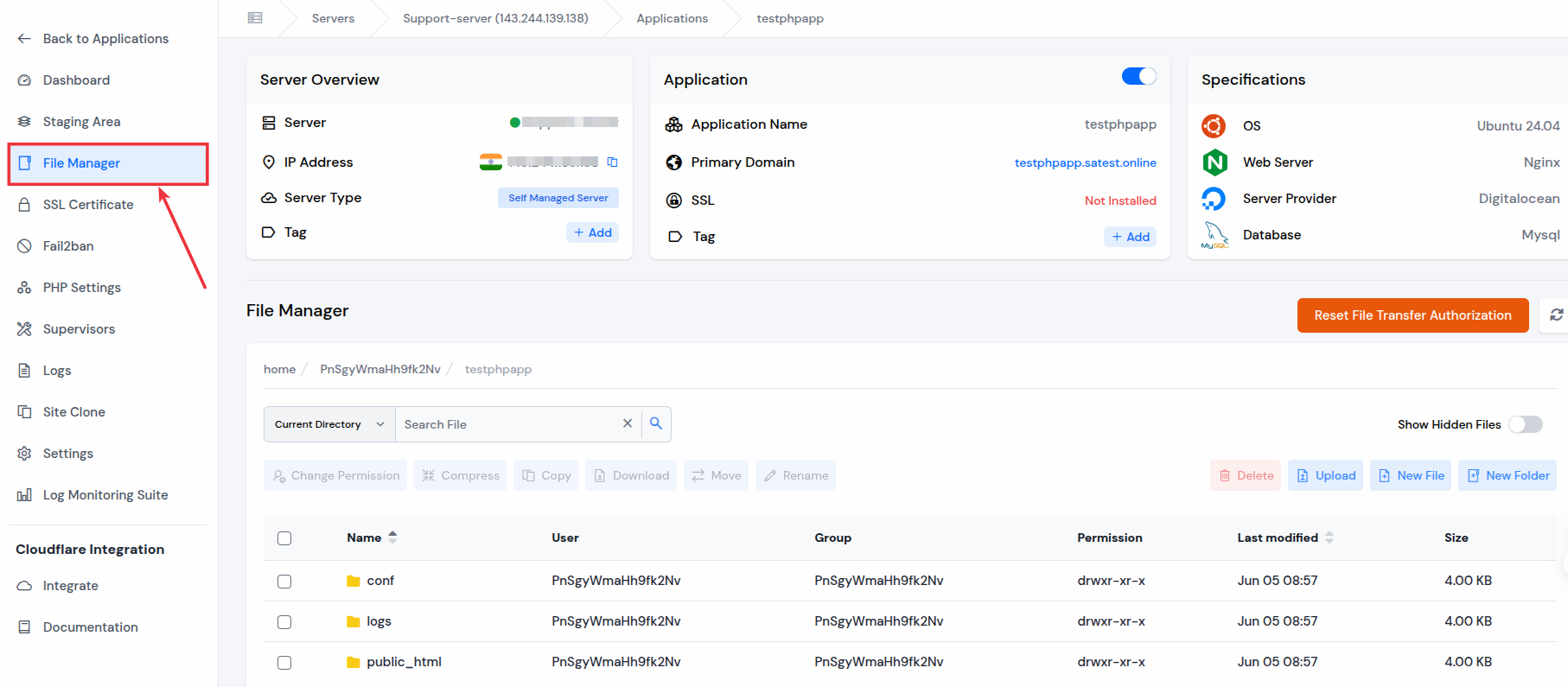Open testphpapp breadcrumb at the top
The image size is (1568, 687).
(790, 18)
